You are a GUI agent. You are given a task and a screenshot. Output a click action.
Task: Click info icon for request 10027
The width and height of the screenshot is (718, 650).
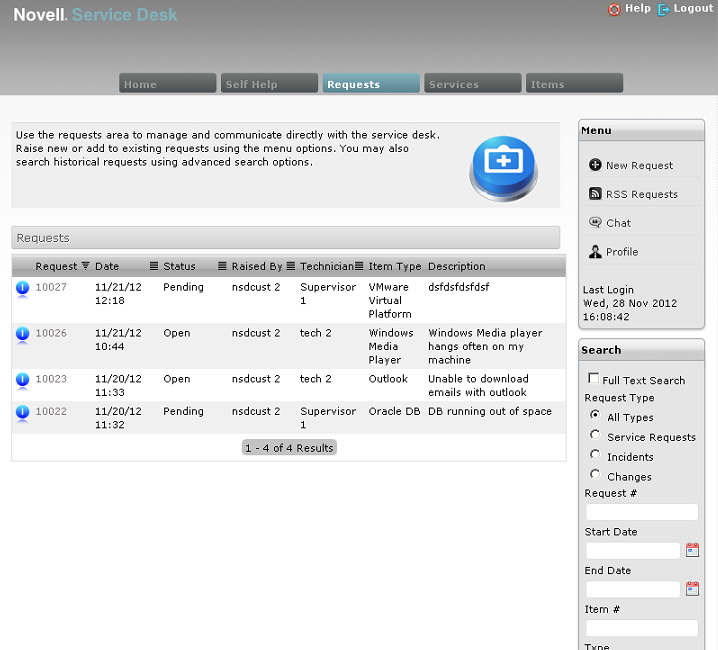(22, 288)
